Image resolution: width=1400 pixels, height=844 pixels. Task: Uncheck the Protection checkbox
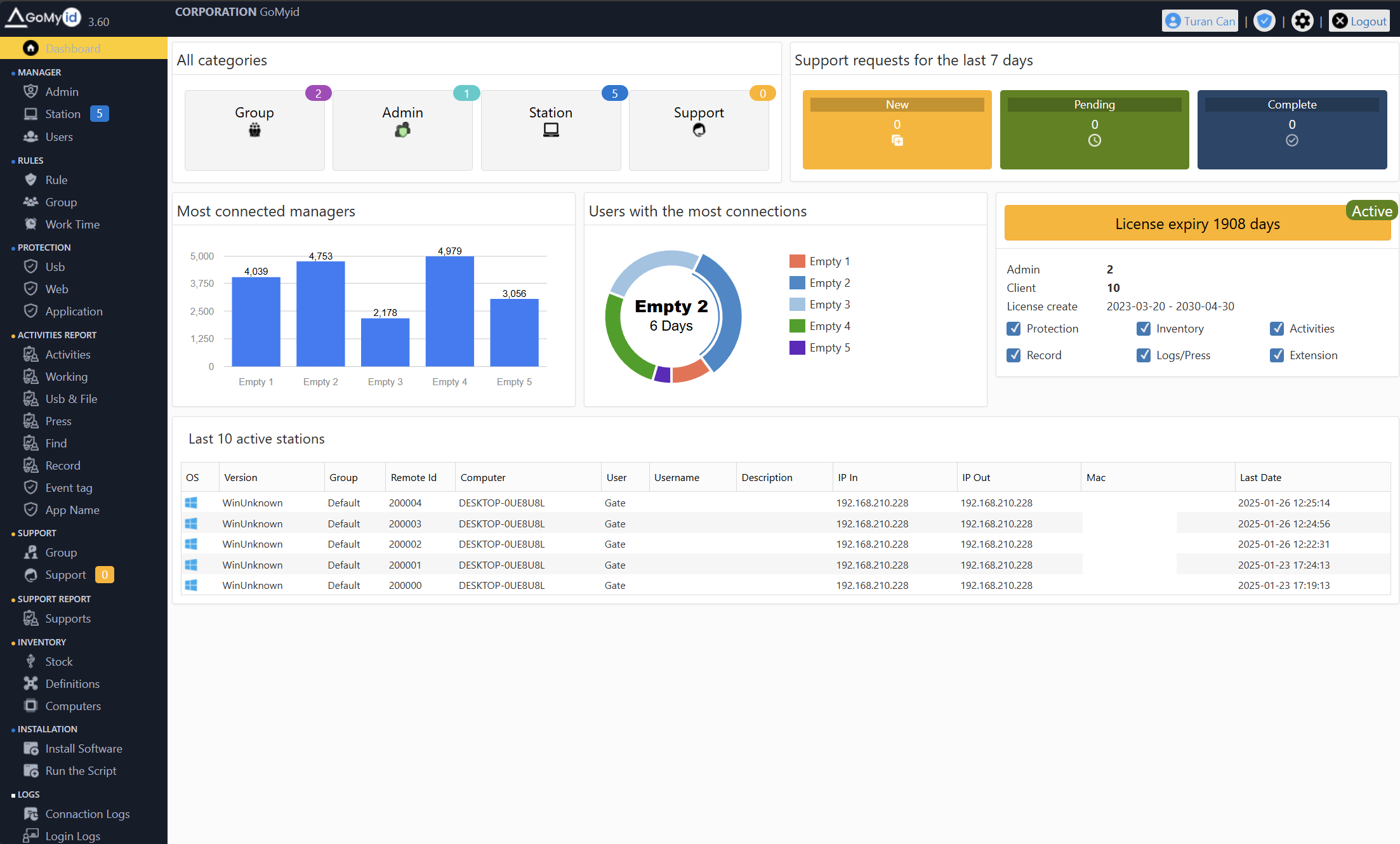pos(1014,329)
